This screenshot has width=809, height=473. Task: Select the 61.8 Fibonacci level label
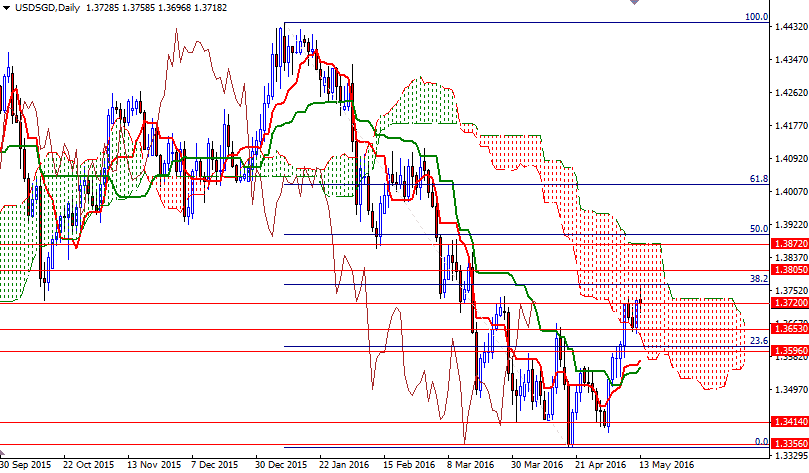(x=758, y=179)
